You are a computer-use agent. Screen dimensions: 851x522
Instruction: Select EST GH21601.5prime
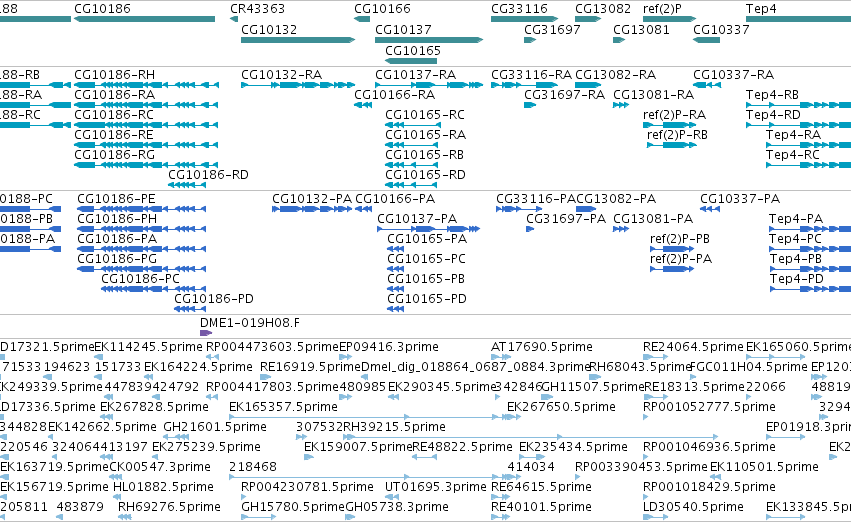tap(215, 428)
